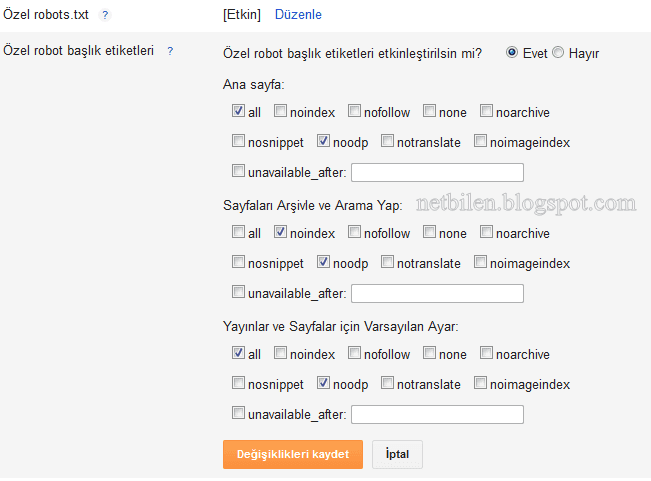Viewport: 651px width, 481px height.
Task: Click Değişiklikleri kaydet button
Action: (292, 454)
